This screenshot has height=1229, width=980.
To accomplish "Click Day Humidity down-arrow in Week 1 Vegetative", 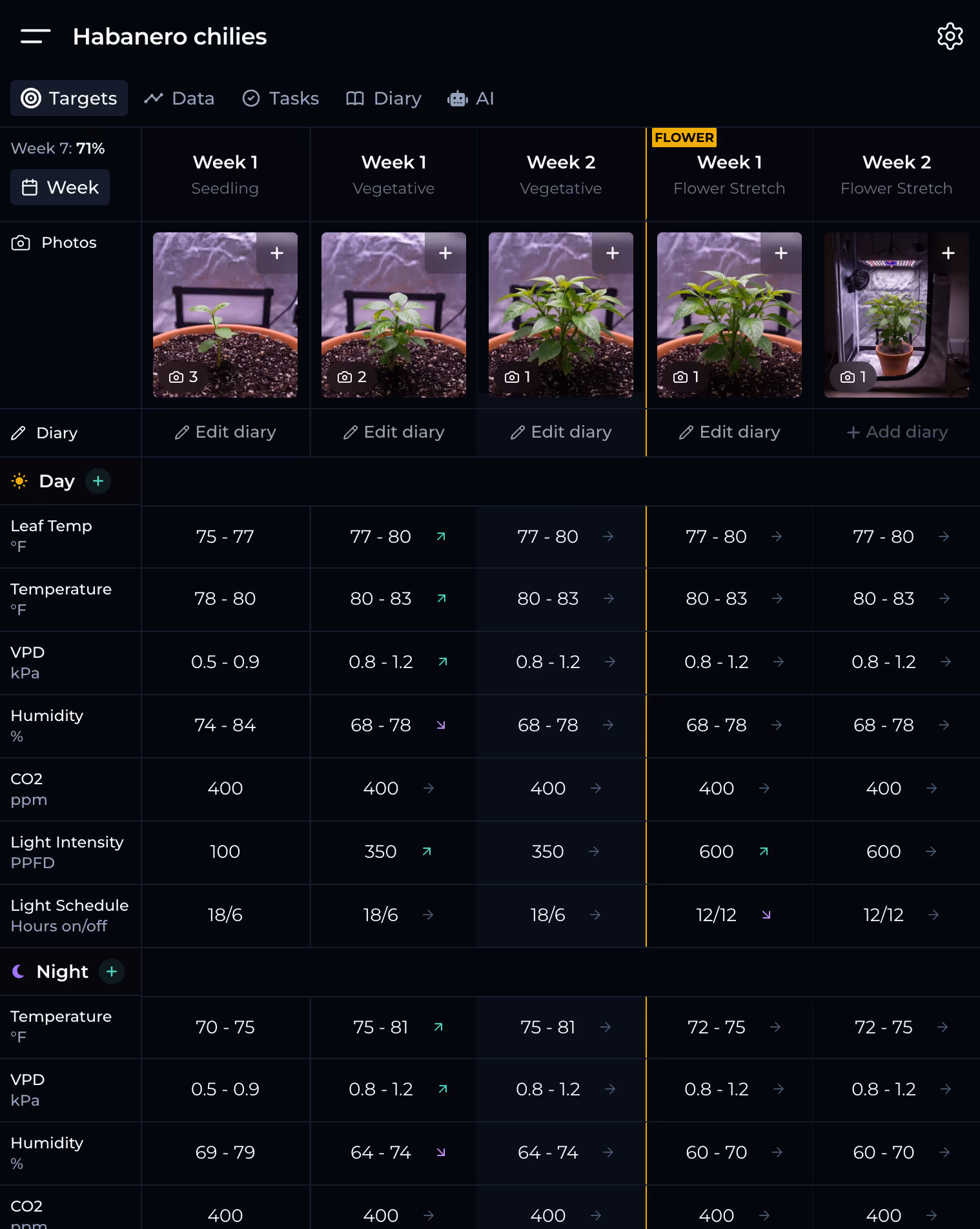I will pos(441,725).
